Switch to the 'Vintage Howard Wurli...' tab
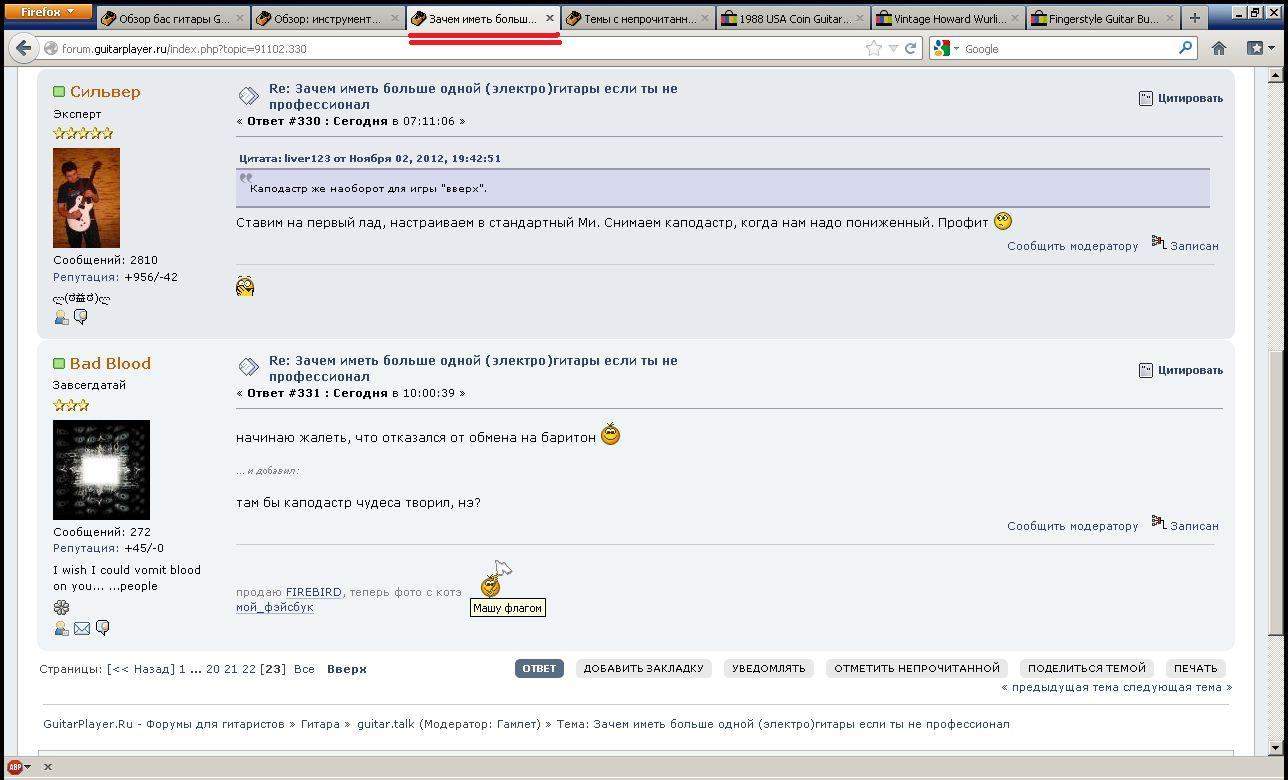Screen dimensions: 1288x780 946,18
